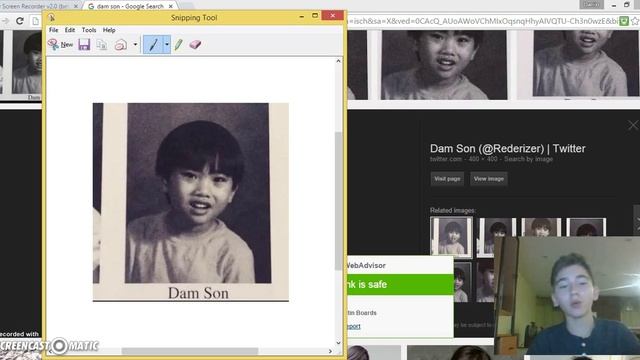640x360 pixels.
Task: Close the Google image preview panel
Action: (633, 125)
